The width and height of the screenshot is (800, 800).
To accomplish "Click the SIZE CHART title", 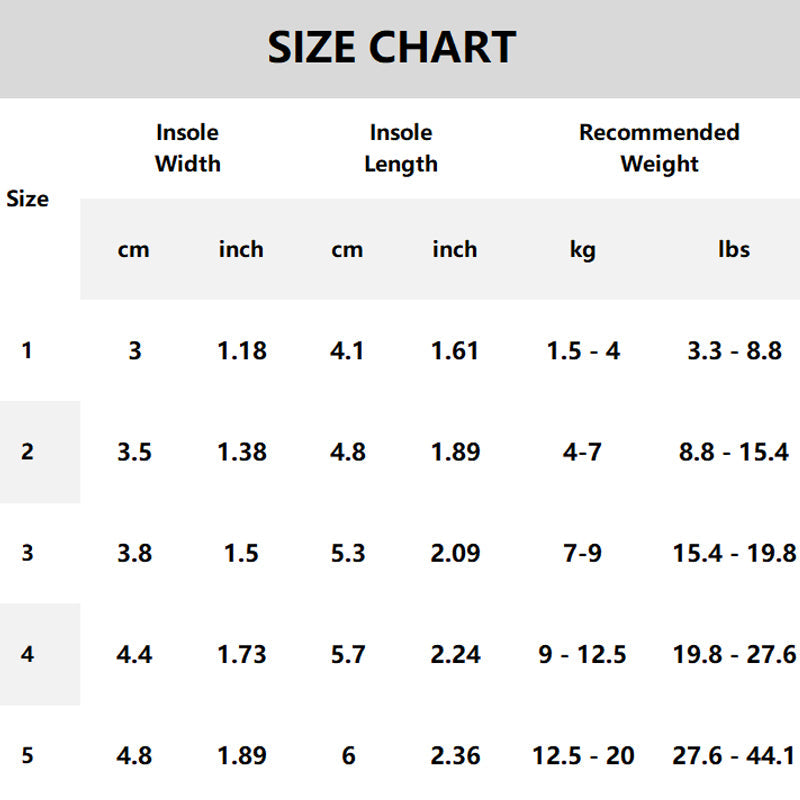I will (391, 47).
